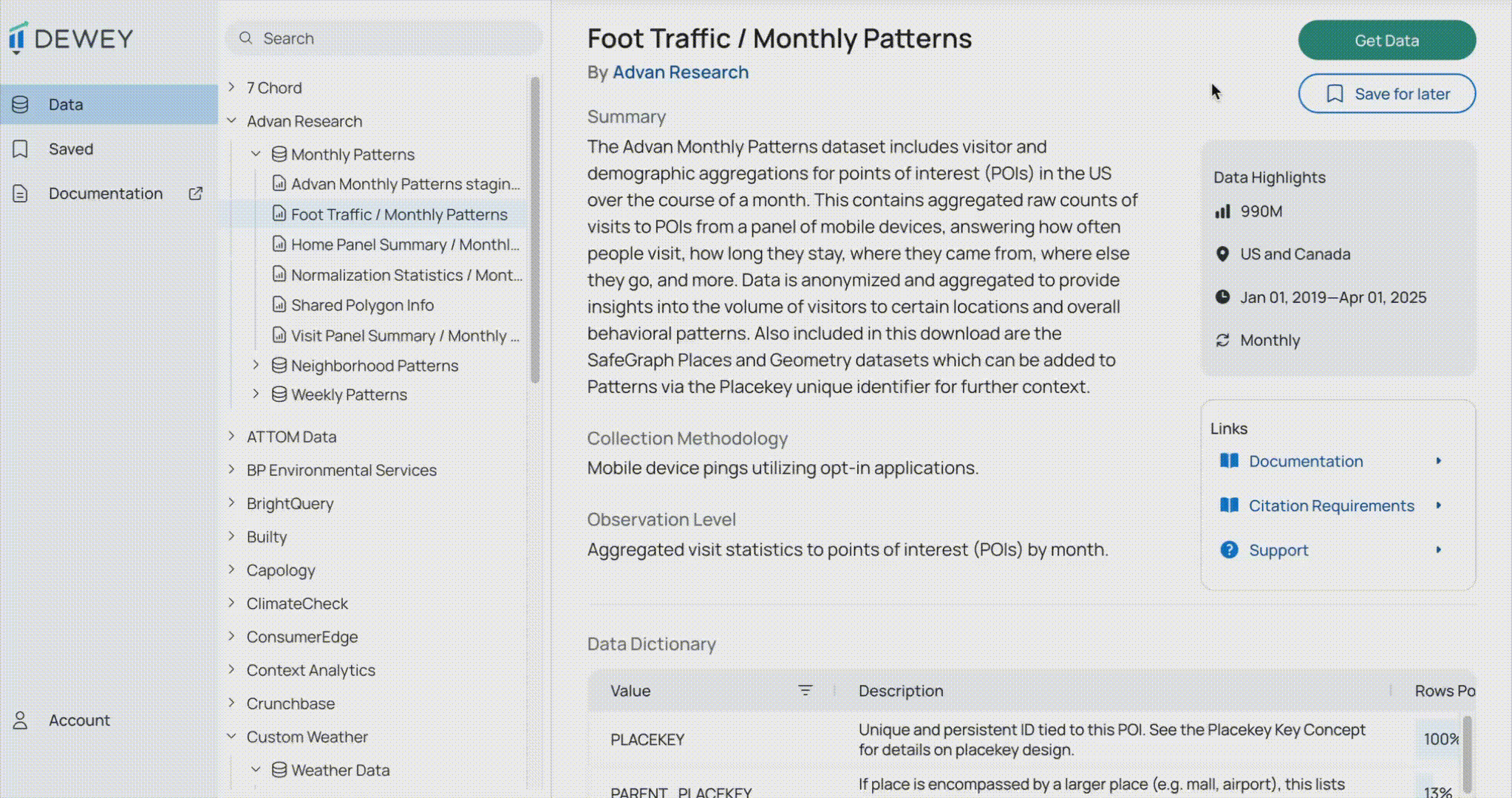Click the arrow beside Support link
The image size is (1512, 798).
coord(1439,550)
